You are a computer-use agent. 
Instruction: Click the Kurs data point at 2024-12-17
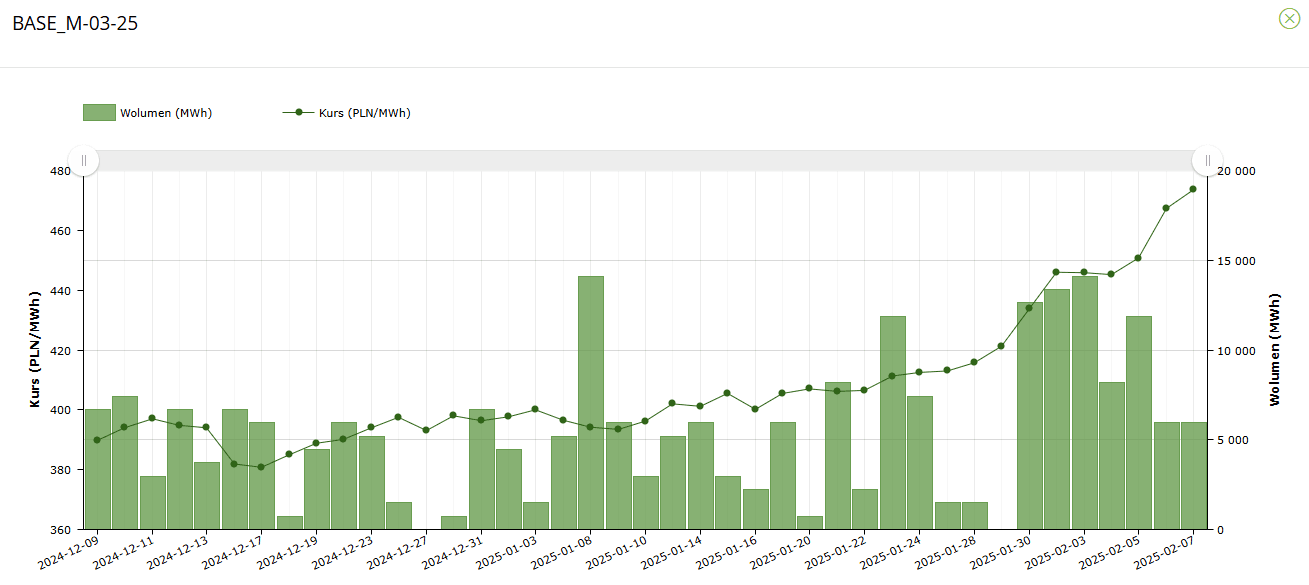click(261, 467)
